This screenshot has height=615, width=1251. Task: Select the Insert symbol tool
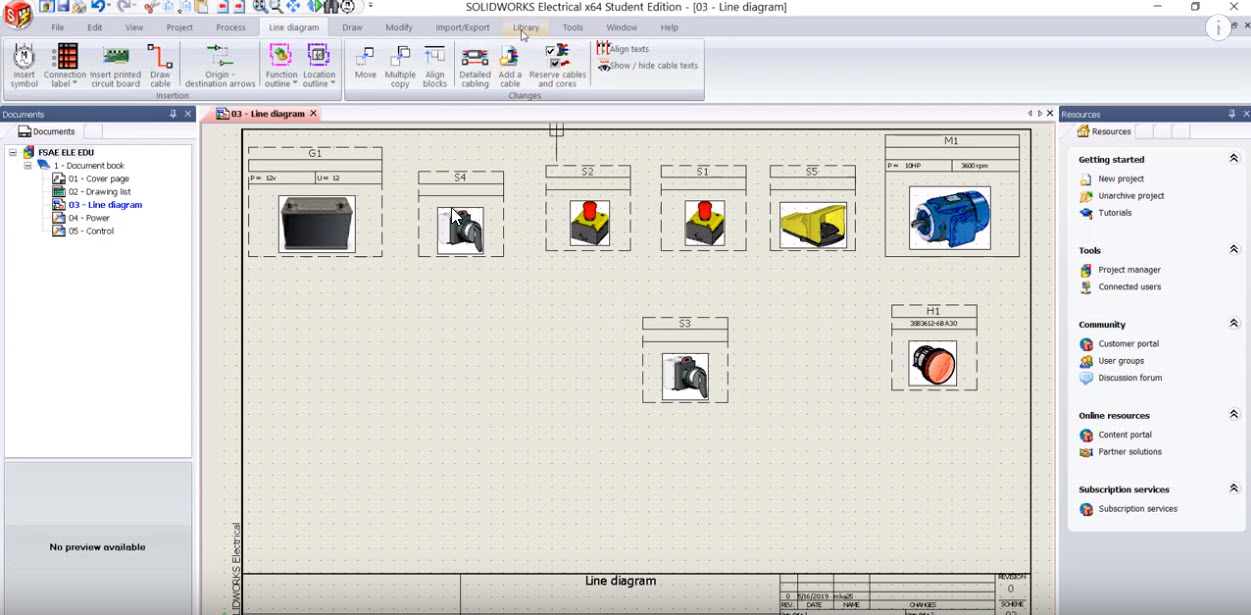pos(23,66)
